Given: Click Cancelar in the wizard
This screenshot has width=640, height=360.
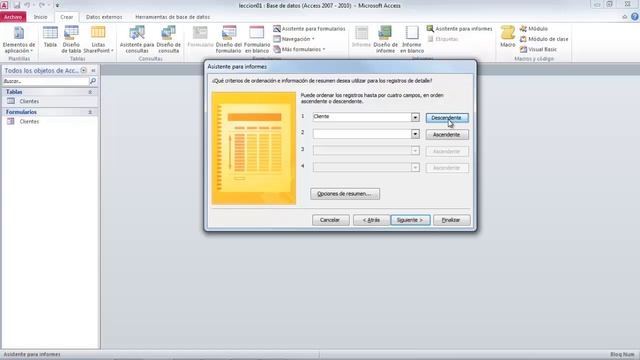Looking at the screenshot, I should [330, 220].
